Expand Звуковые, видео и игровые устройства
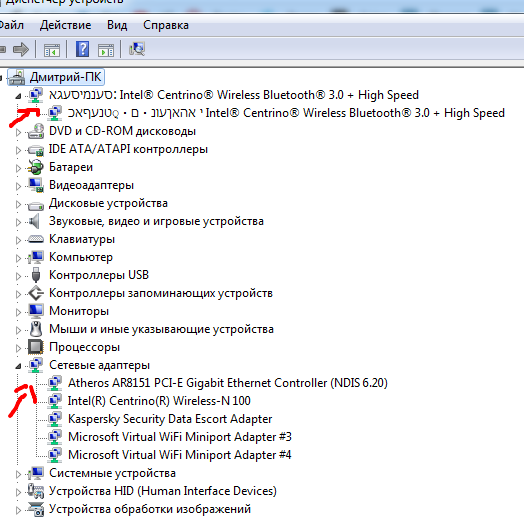This screenshot has width=524, height=528. [18, 222]
